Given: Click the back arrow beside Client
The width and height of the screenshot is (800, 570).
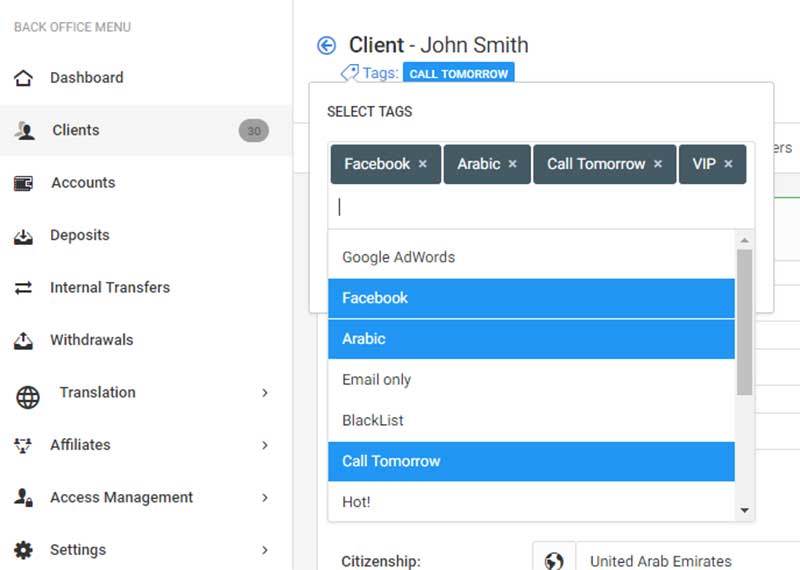Looking at the screenshot, I should coord(326,45).
